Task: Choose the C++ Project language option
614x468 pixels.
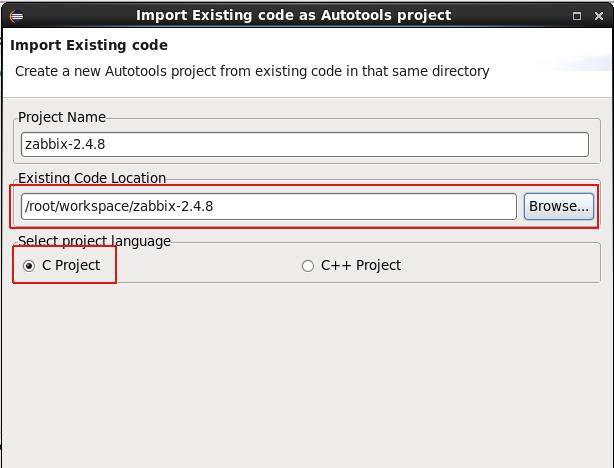Action: coord(308,265)
